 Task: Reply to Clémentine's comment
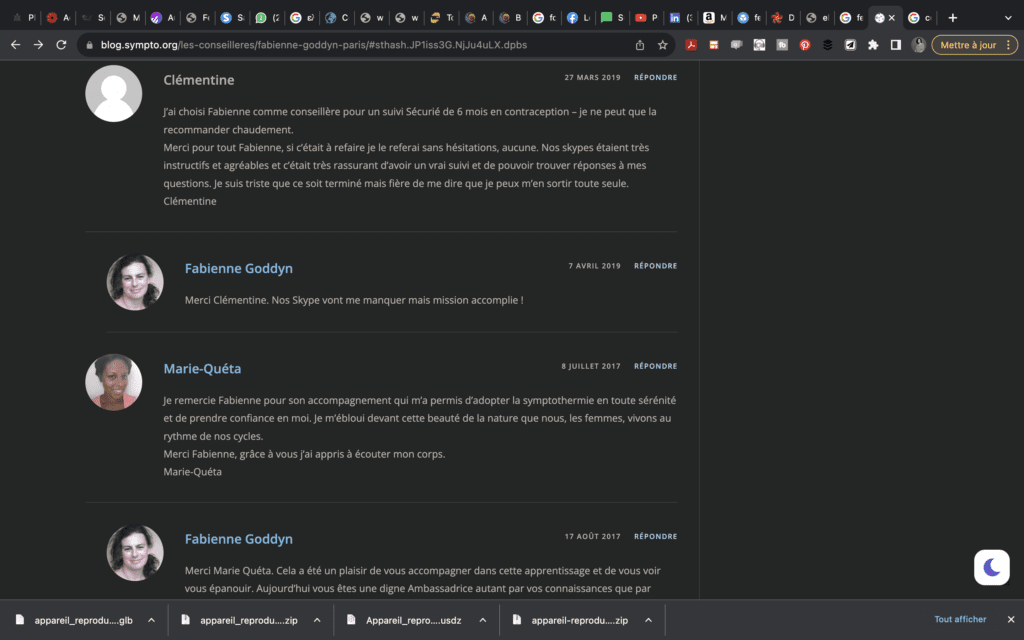point(655,77)
